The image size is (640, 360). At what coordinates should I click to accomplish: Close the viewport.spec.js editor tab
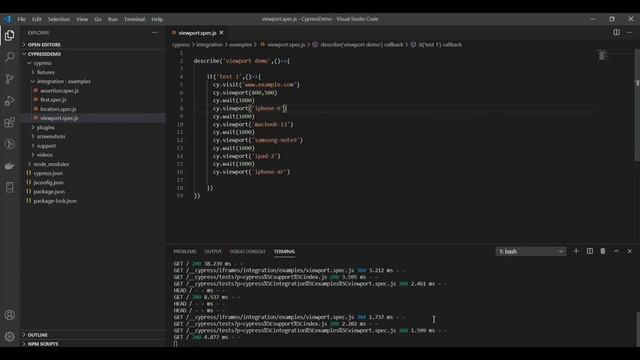pyautogui.click(x=221, y=33)
